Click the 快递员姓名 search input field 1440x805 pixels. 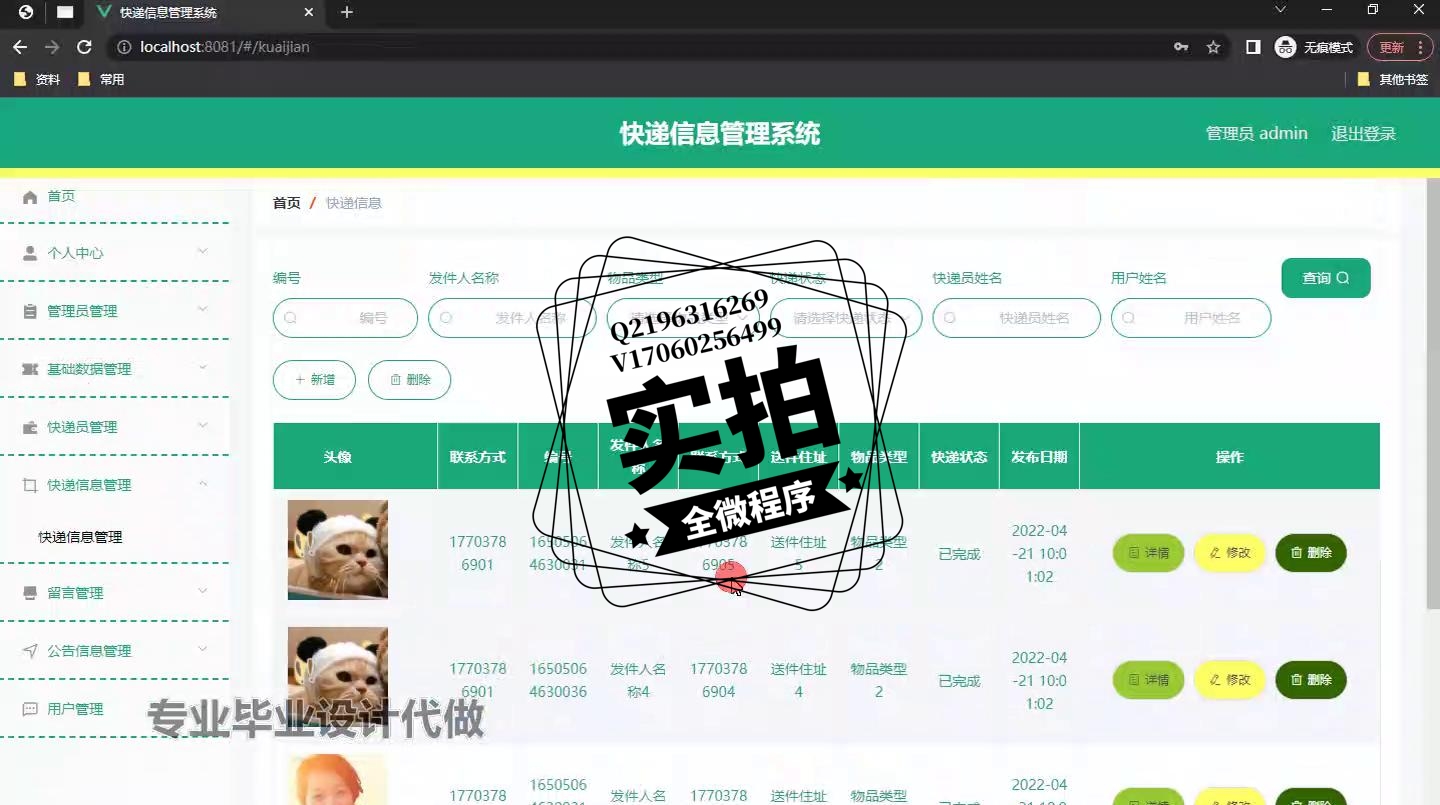tap(1017, 318)
